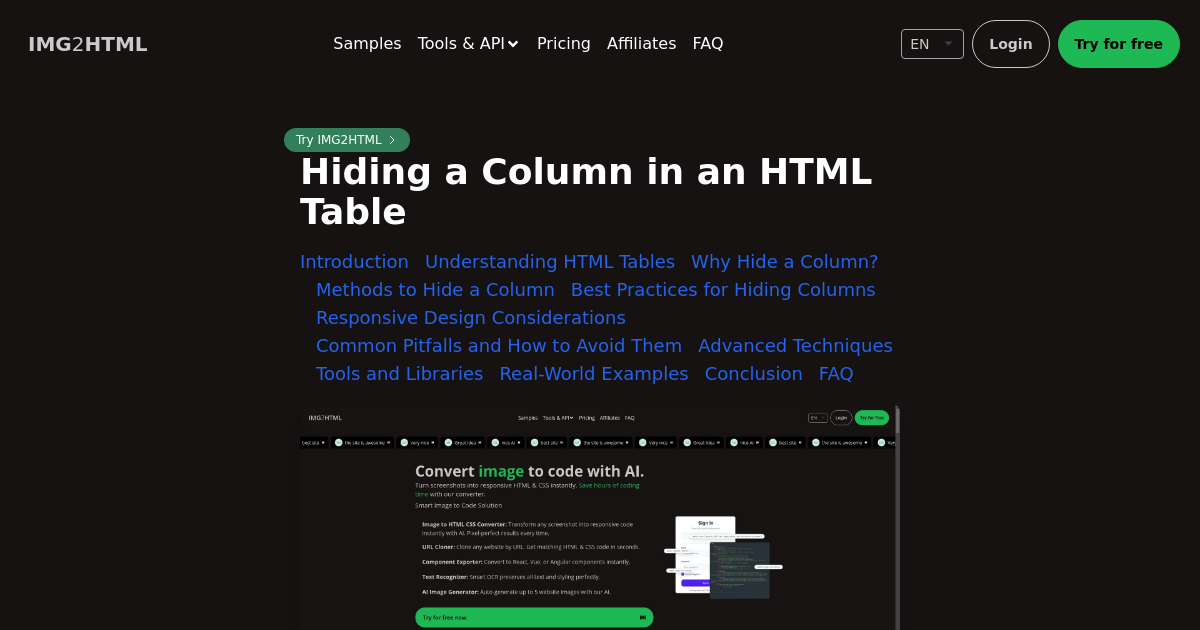This screenshot has width=1200, height=630.
Task: Expand the Tools & API menu
Action: (x=468, y=44)
